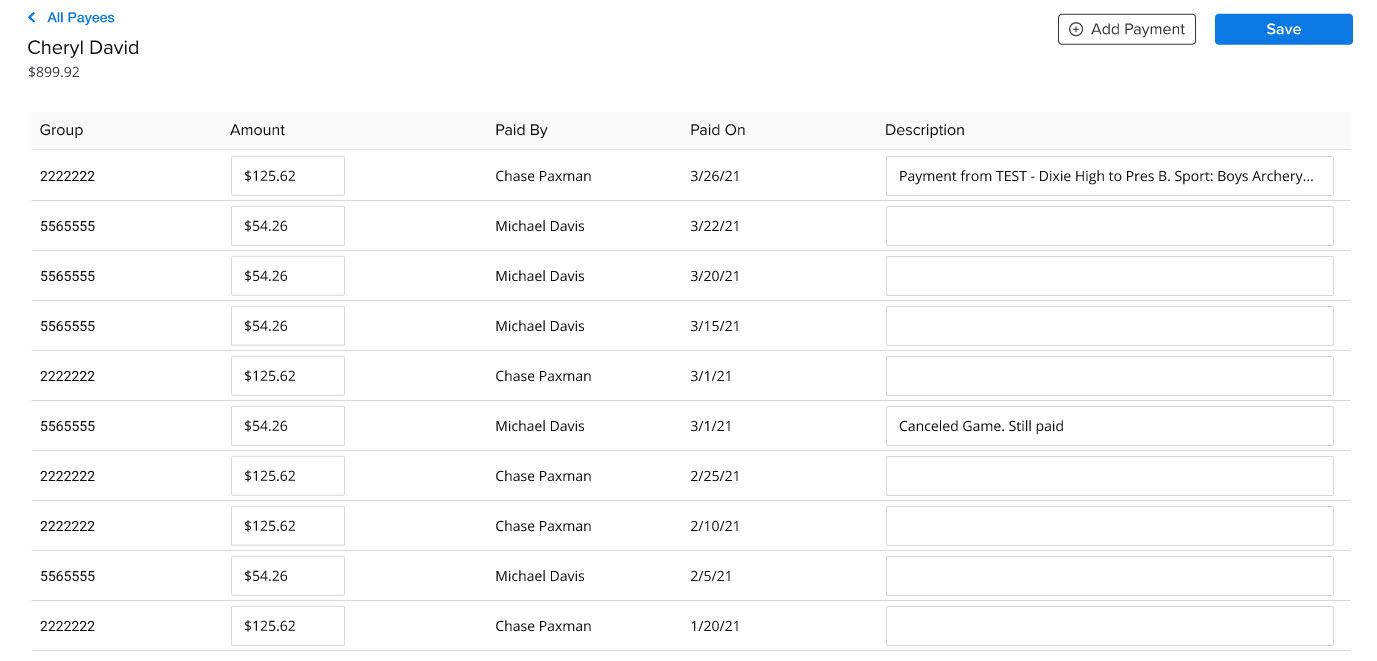Click group 2222222 in the 2/10/21 row
Image resolution: width=1377 pixels, height=661 pixels.
68,526
